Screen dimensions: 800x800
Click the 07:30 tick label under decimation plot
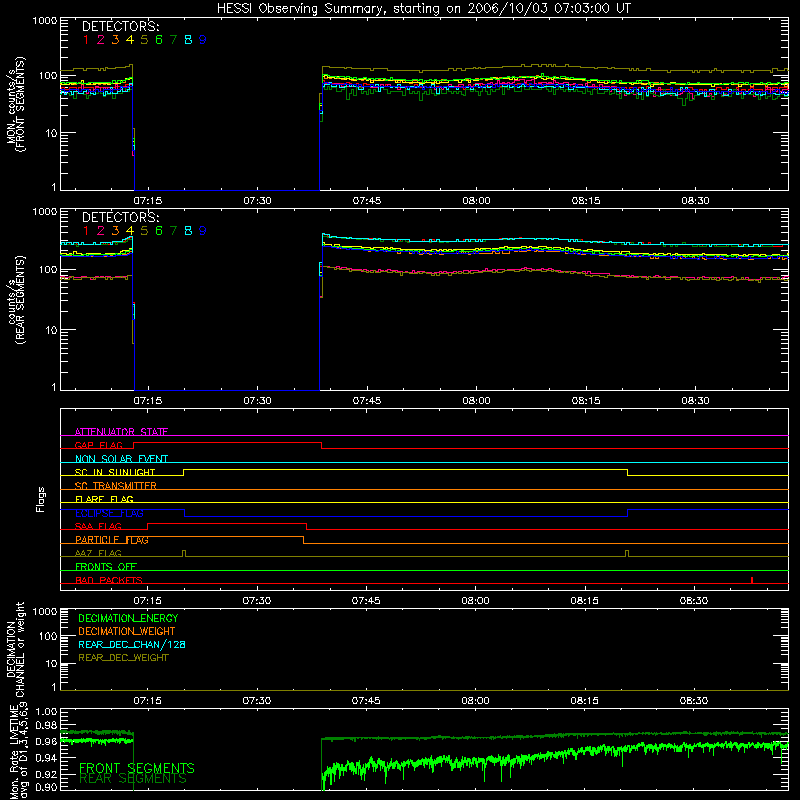coord(257,701)
